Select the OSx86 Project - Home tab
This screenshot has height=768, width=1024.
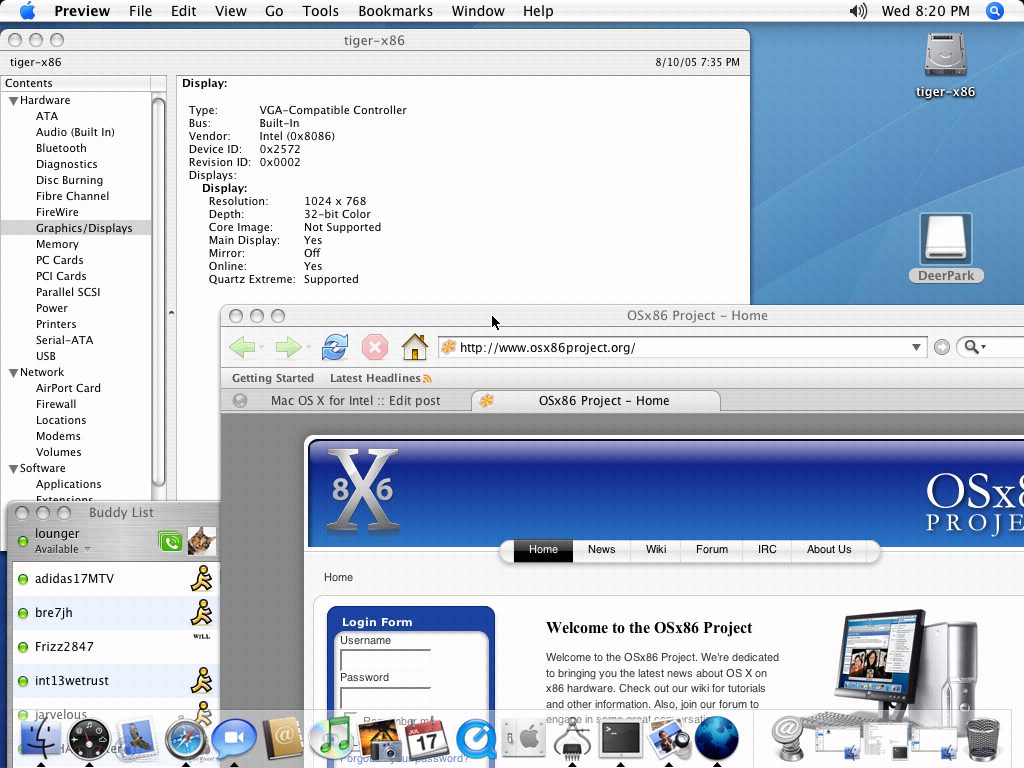(596, 401)
